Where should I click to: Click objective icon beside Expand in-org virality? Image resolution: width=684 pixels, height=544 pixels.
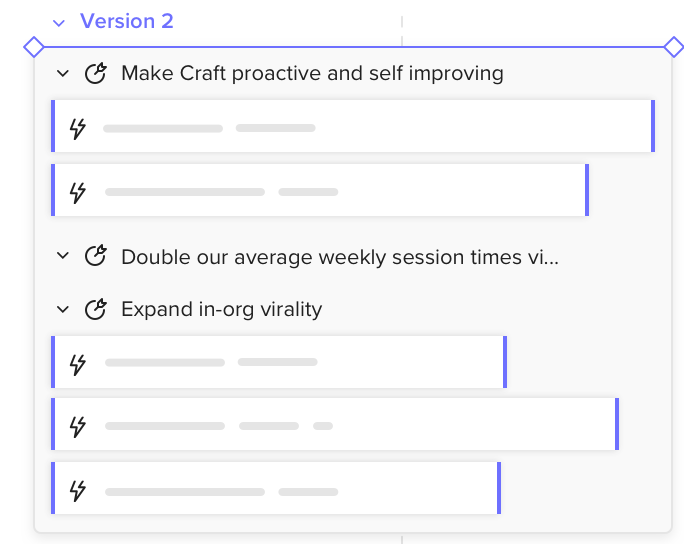pyautogui.click(x=96, y=309)
